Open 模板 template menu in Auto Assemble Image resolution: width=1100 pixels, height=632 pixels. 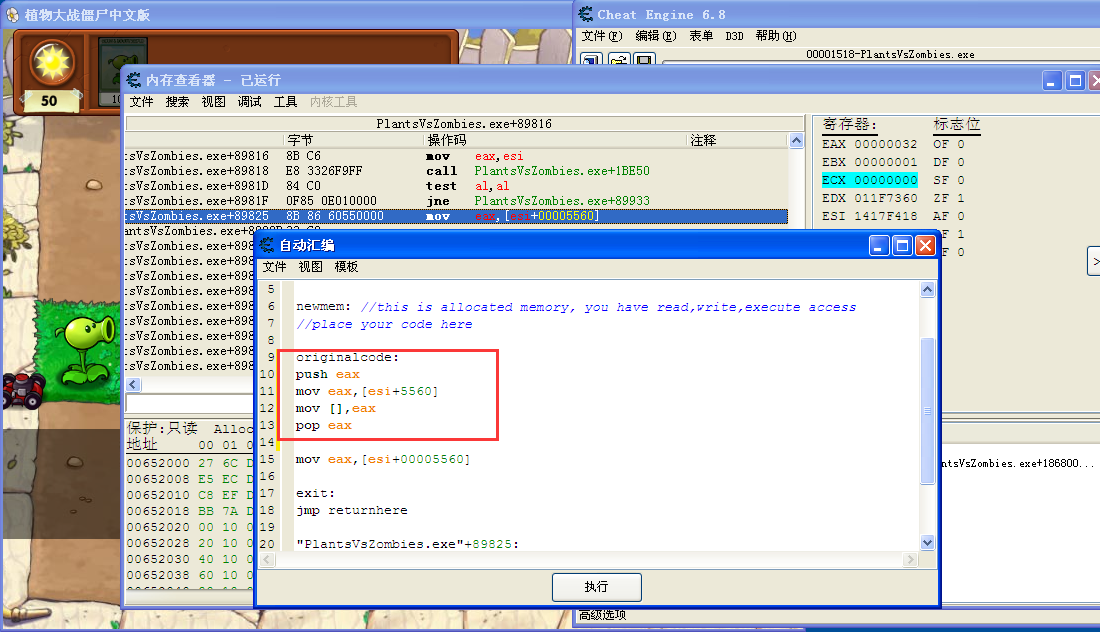pos(346,267)
